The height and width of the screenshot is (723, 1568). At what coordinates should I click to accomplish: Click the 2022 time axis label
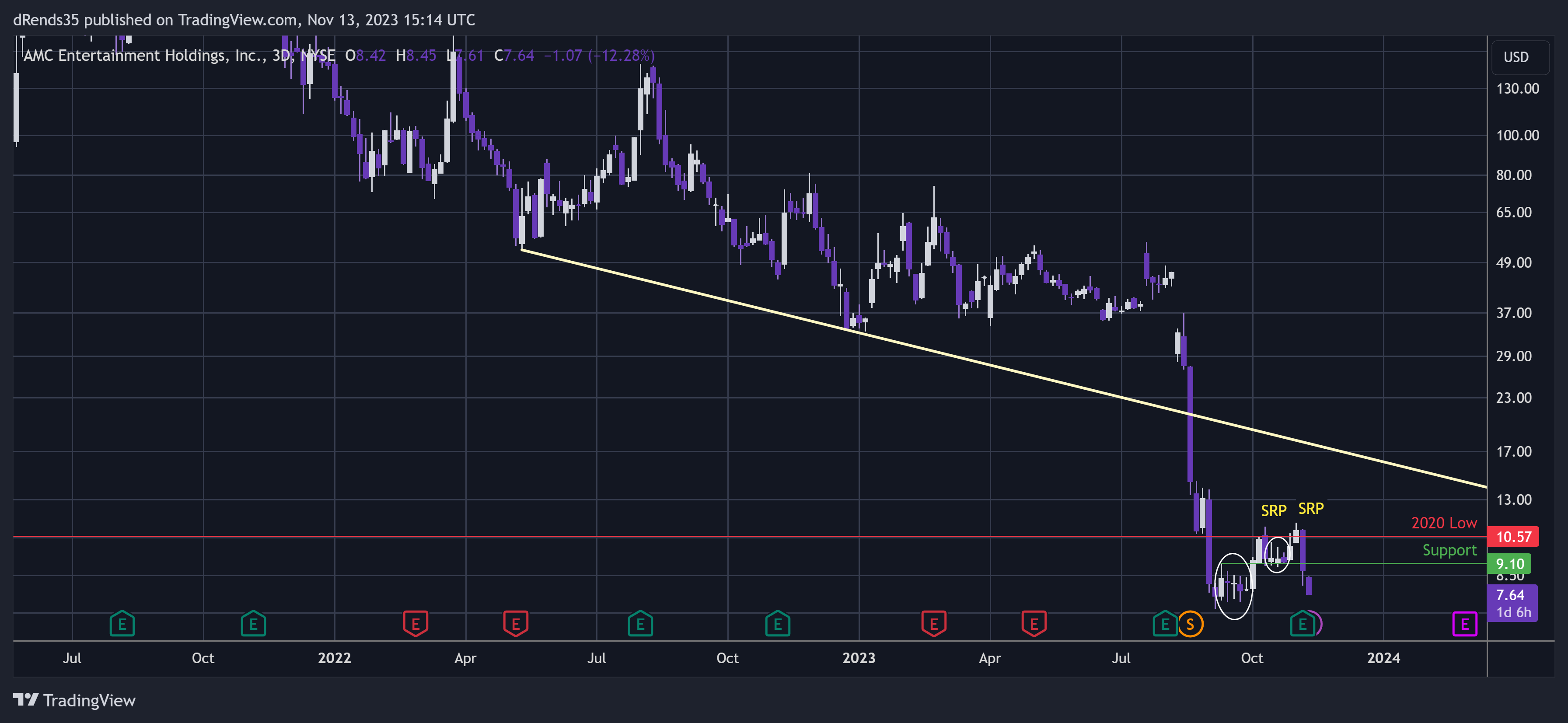pos(334,658)
